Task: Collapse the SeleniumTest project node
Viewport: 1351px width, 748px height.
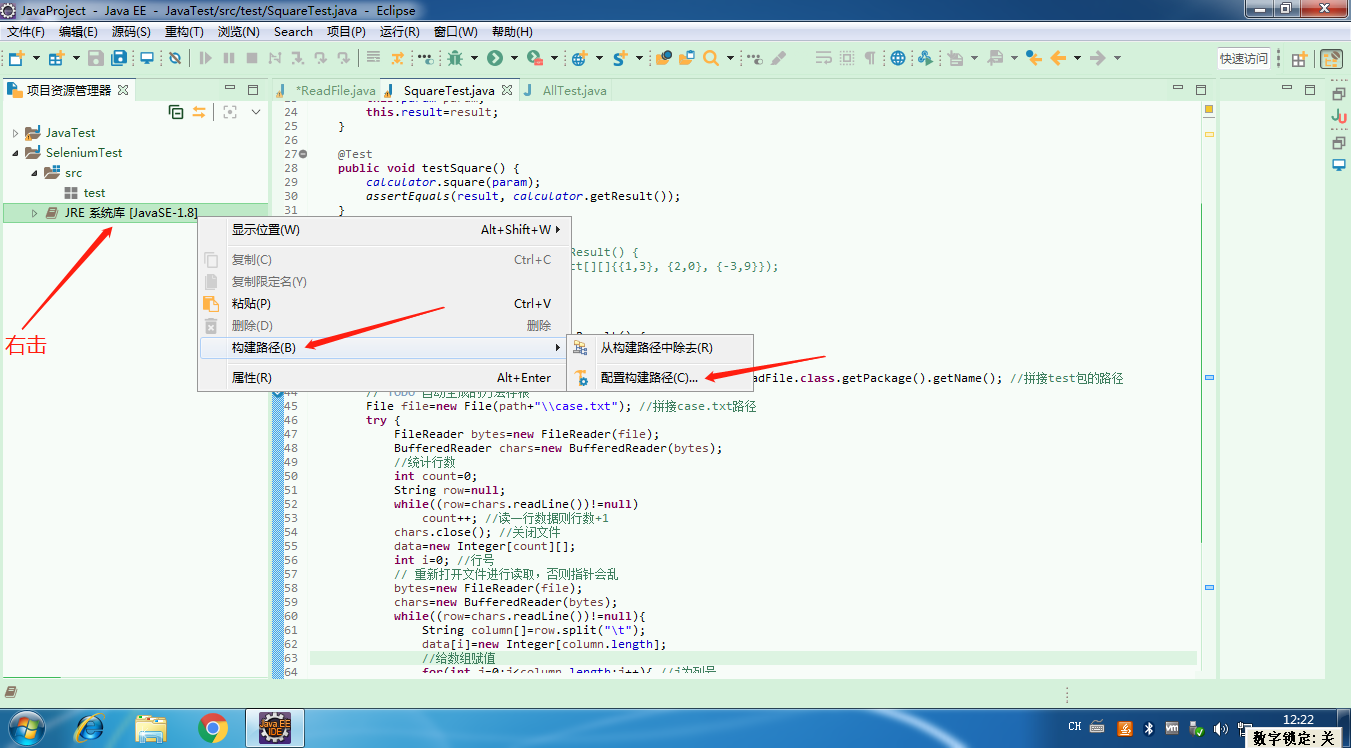Action: (x=15, y=153)
